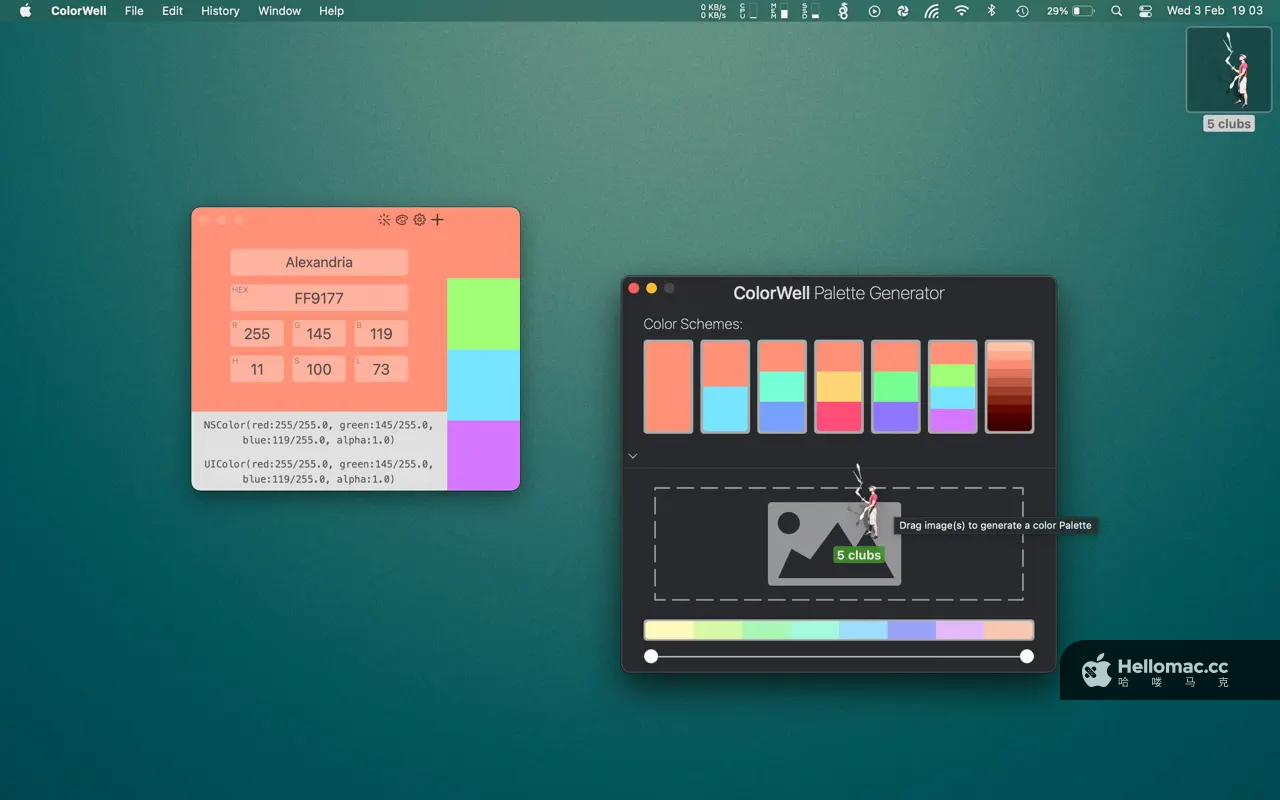Viewport: 1280px width, 800px height.
Task: Click the date and time in menu bar
Action: [x=1214, y=11]
